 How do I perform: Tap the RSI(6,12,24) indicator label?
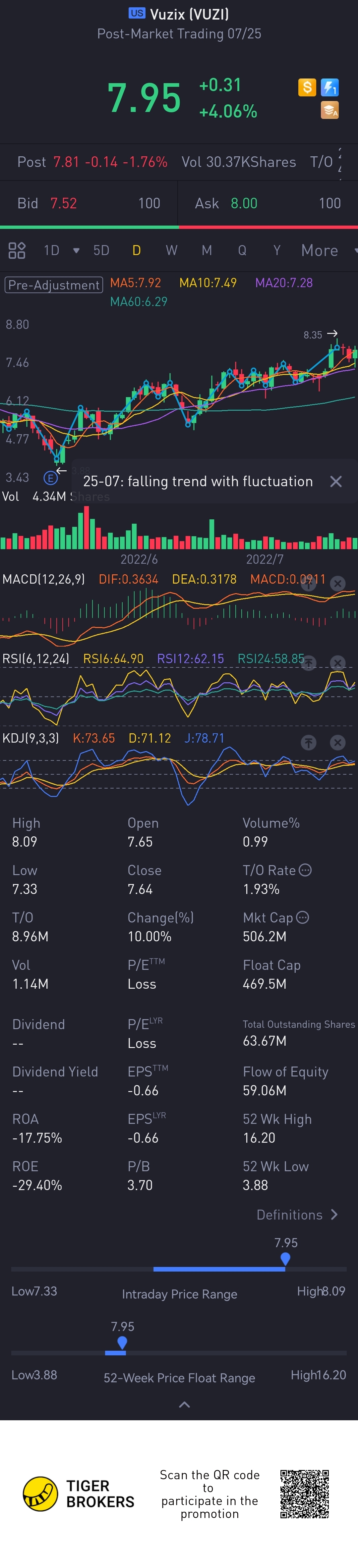tap(36, 658)
